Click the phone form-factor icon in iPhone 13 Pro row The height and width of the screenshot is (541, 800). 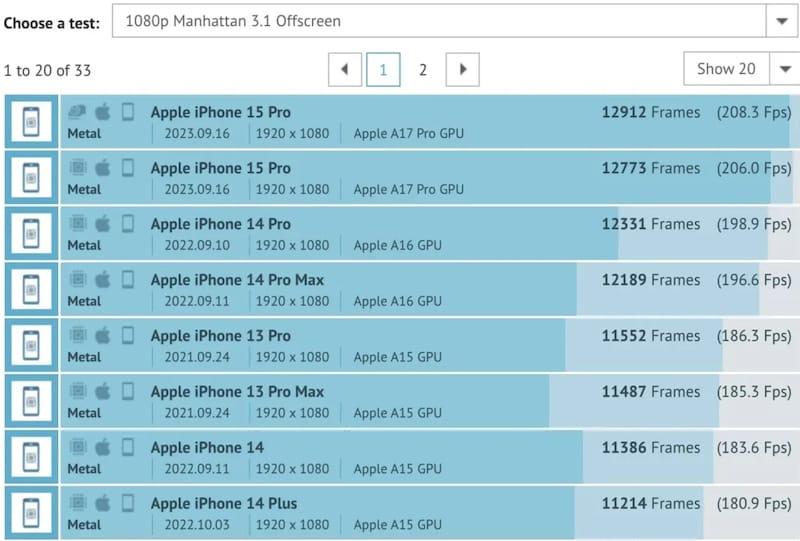click(128, 335)
